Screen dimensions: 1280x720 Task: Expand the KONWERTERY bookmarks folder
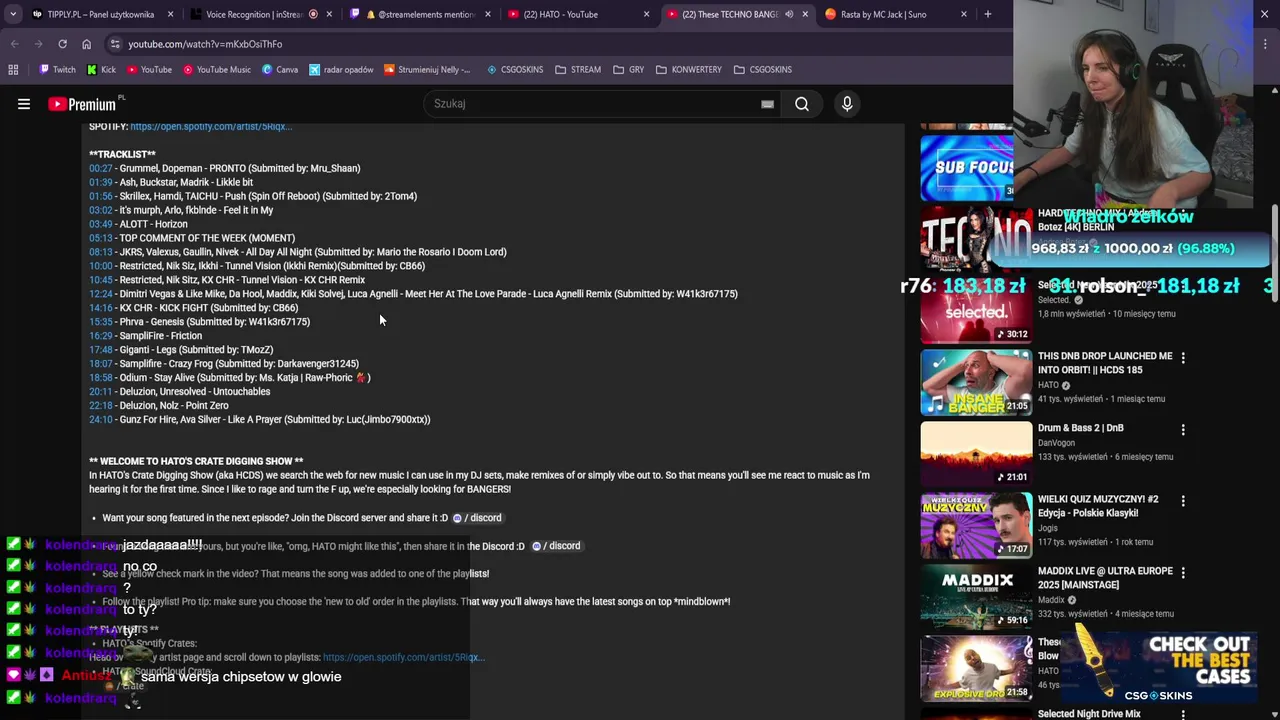point(689,70)
